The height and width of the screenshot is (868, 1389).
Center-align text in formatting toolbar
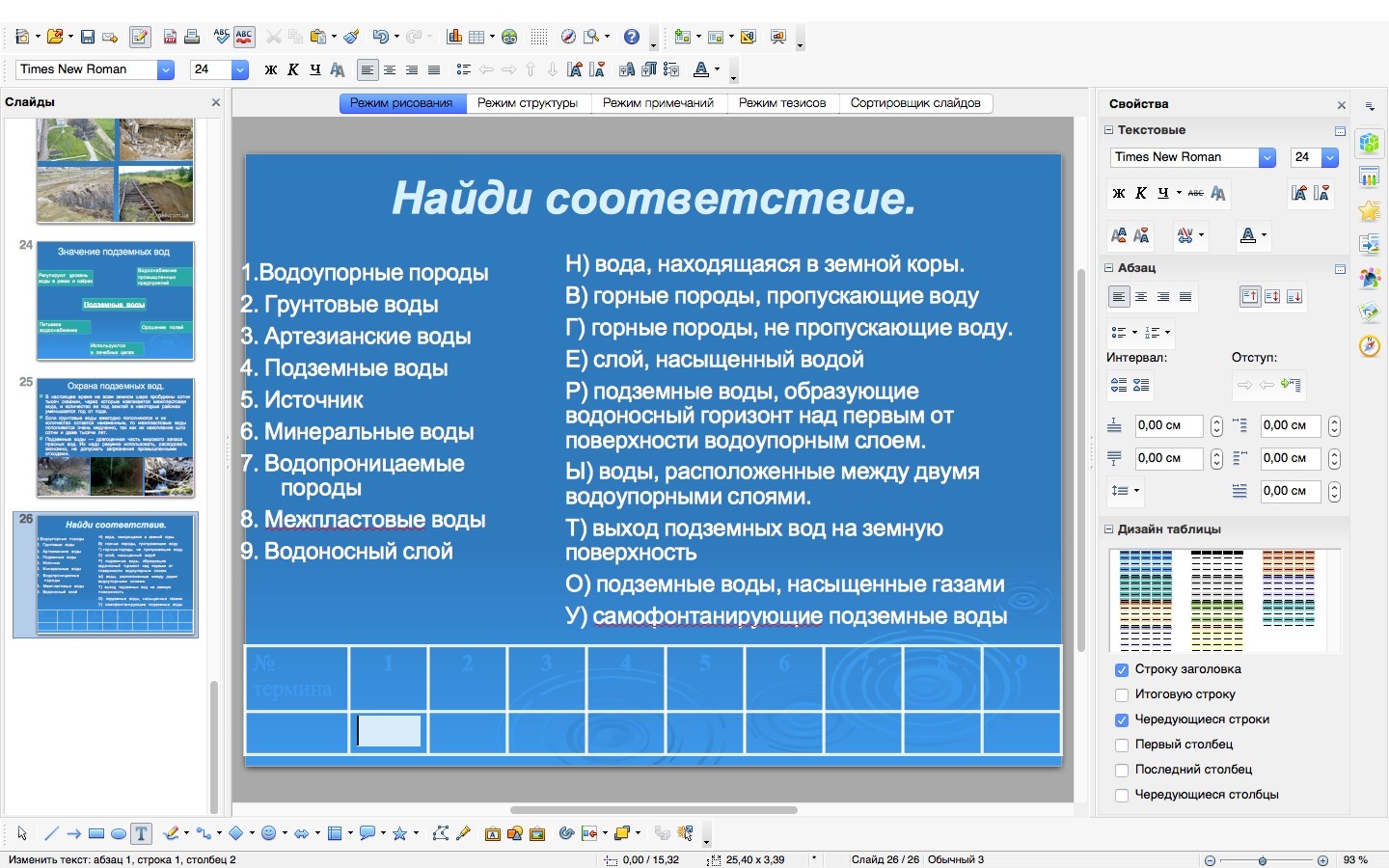point(390,69)
